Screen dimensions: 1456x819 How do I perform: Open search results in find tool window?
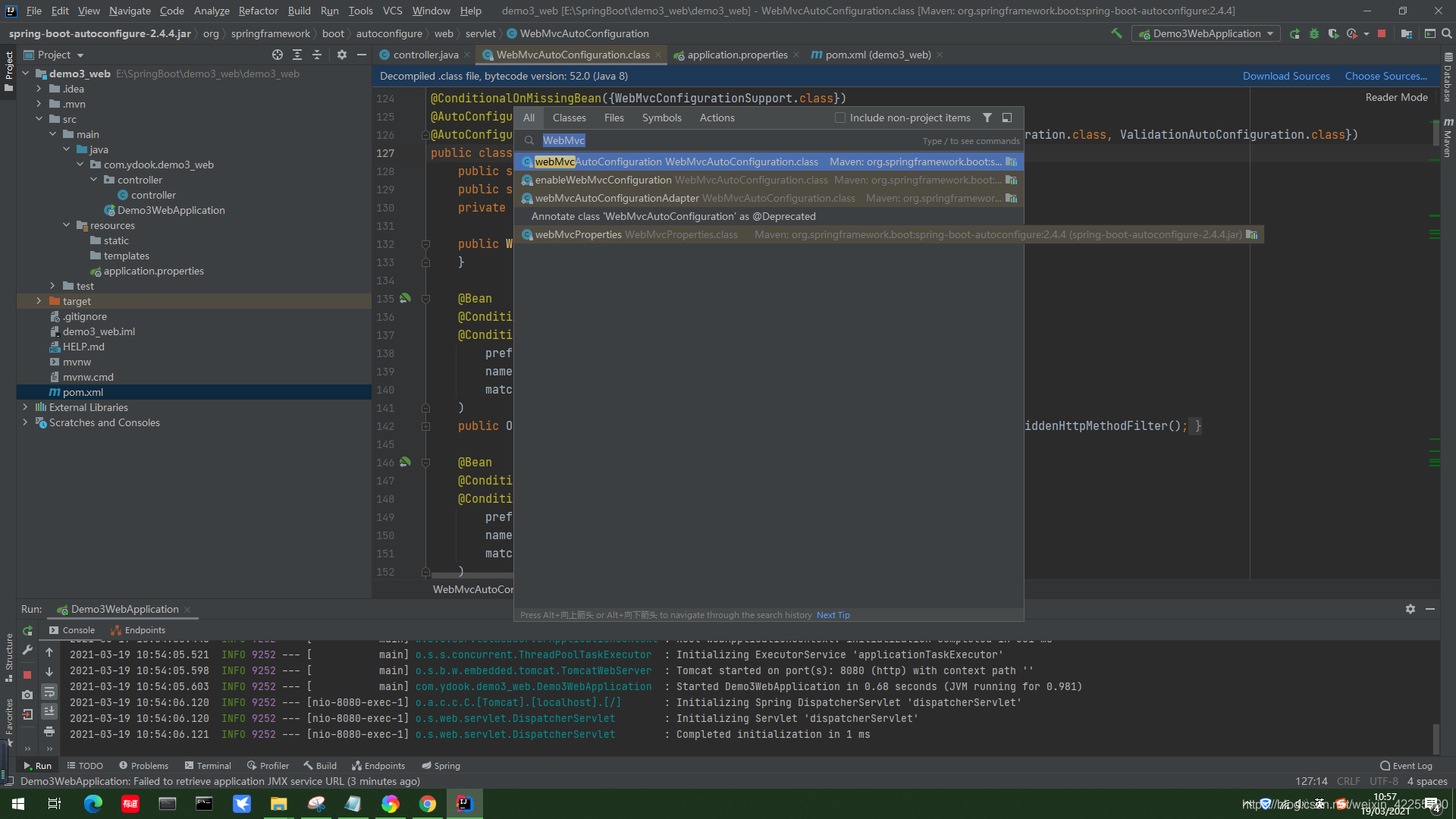pyautogui.click(x=1007, y=118)
